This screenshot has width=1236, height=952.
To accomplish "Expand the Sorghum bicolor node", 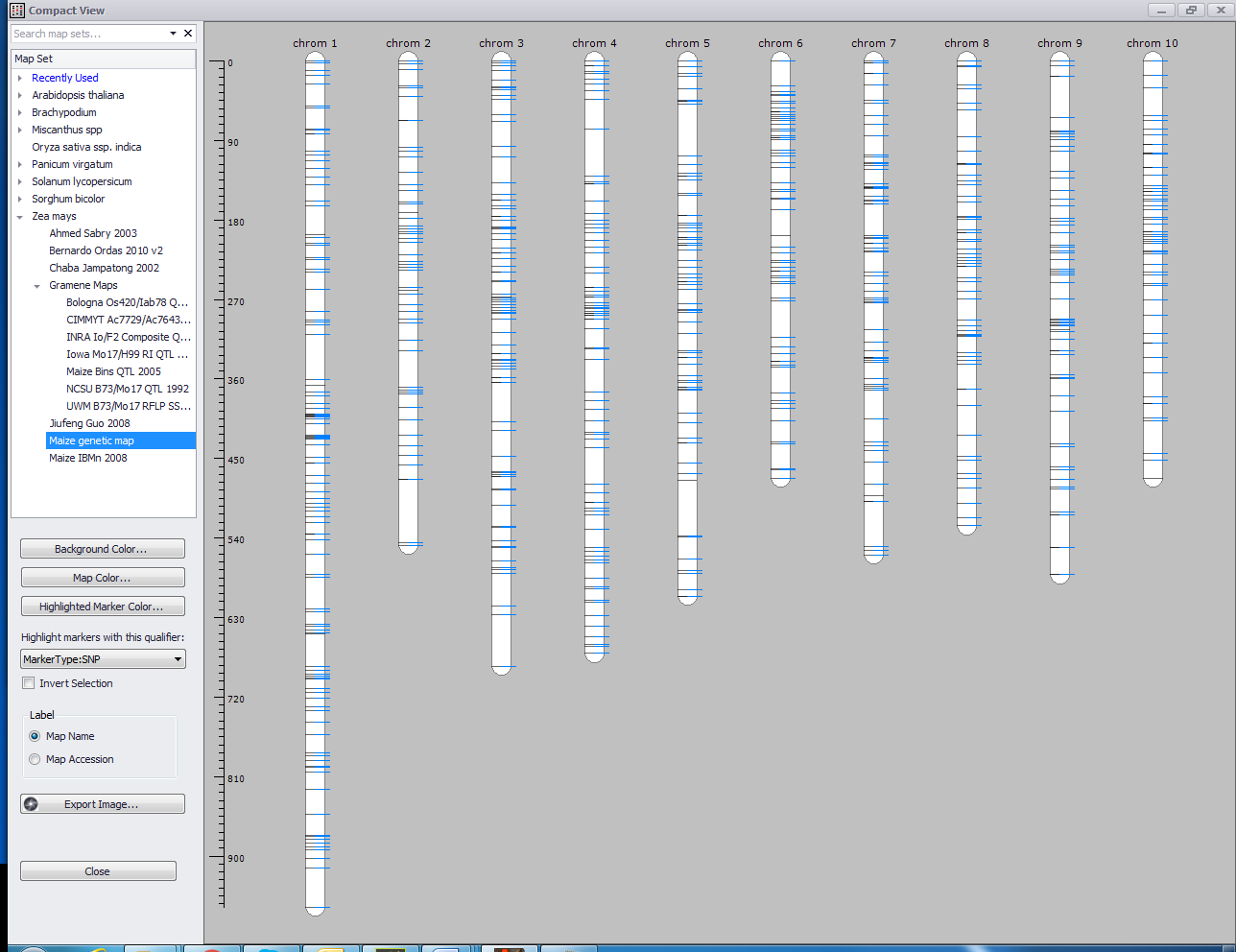I will click(20, 199).
